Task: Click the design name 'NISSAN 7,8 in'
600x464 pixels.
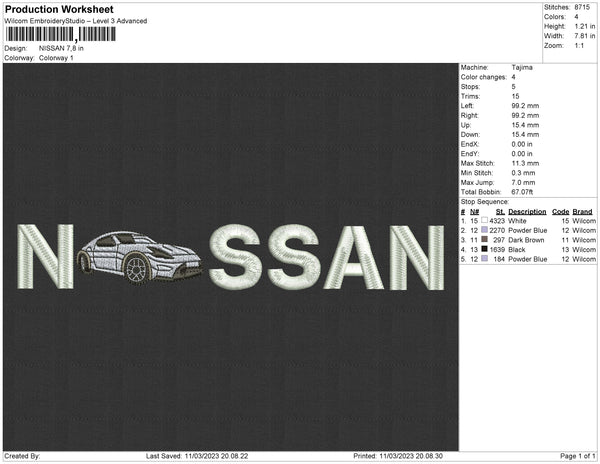Action: [x=61, y=48]
